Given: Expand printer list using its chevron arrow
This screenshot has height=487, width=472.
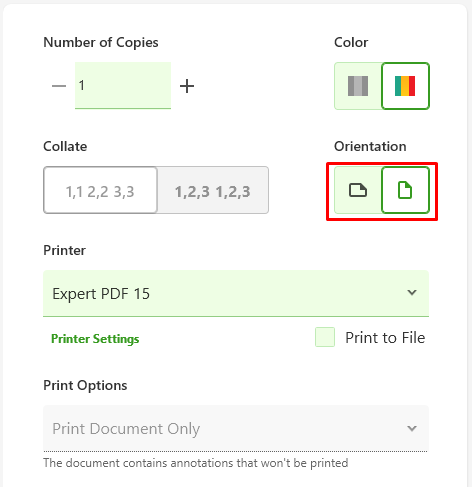Looking at the screenshot, I should coord(412,293).
